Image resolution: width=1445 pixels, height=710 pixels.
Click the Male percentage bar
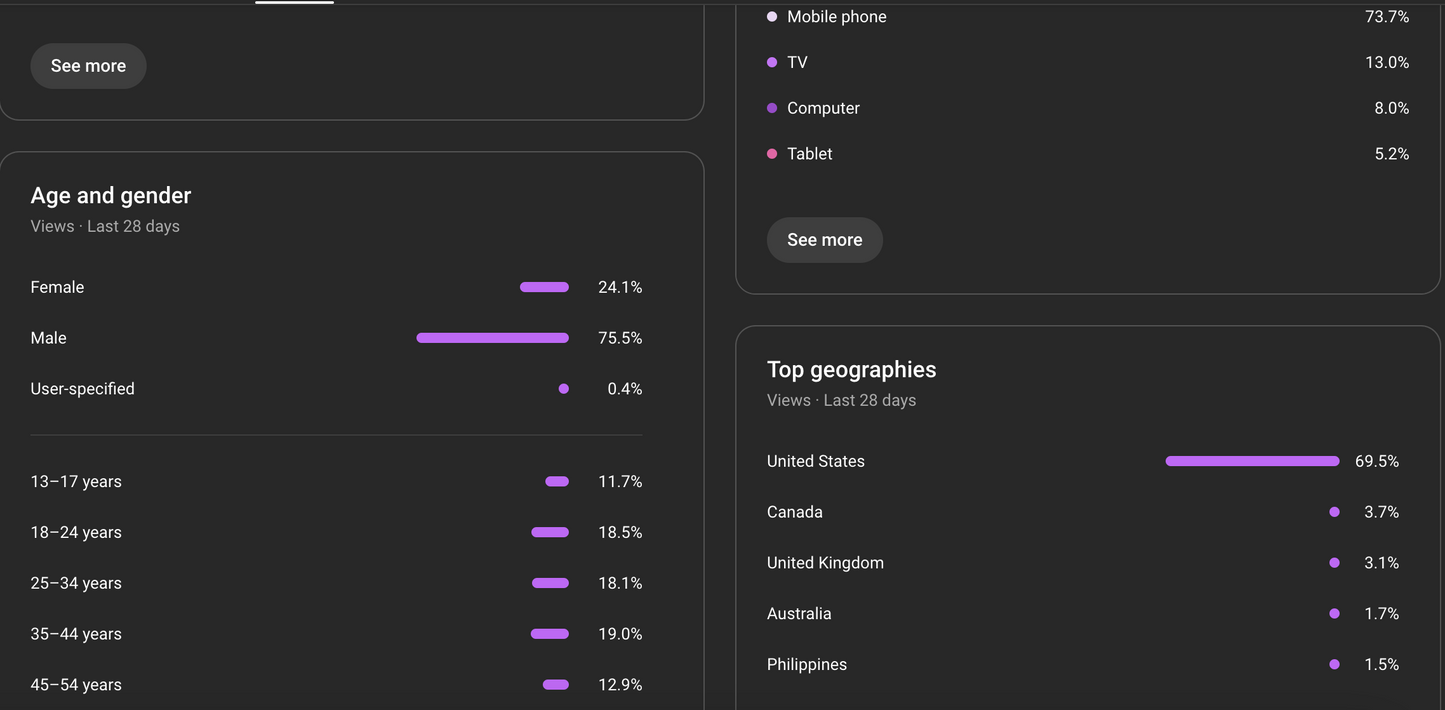coord(492,338)
